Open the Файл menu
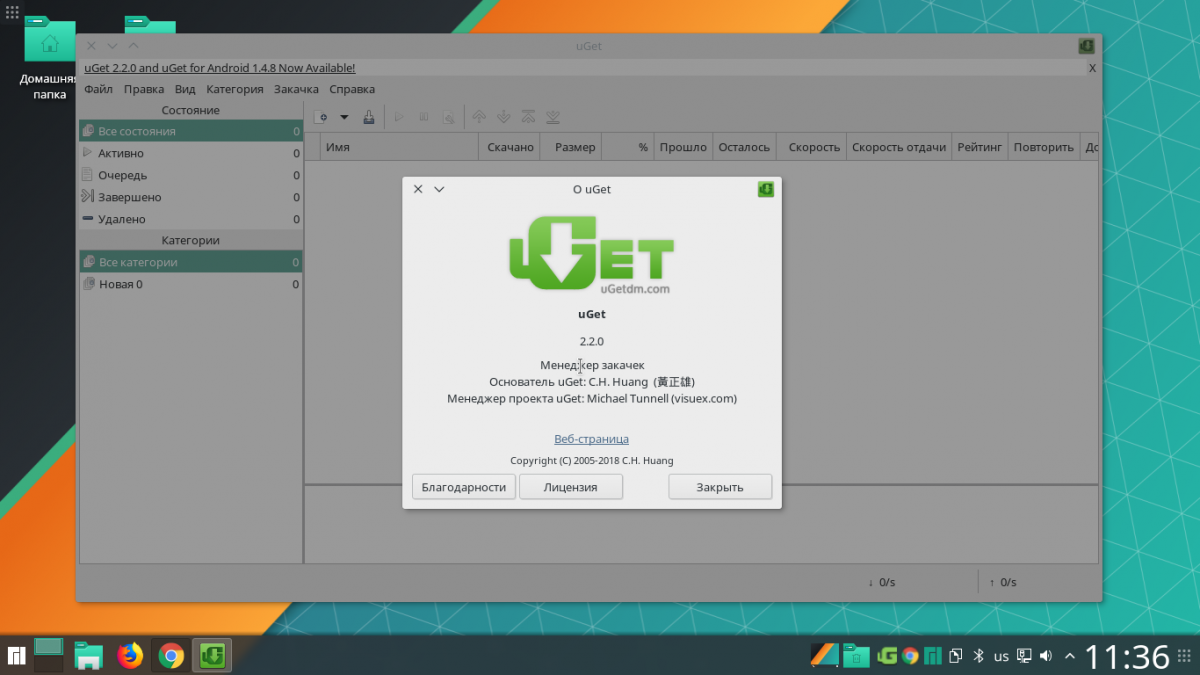1200x675 pixels. coord(98,89)
